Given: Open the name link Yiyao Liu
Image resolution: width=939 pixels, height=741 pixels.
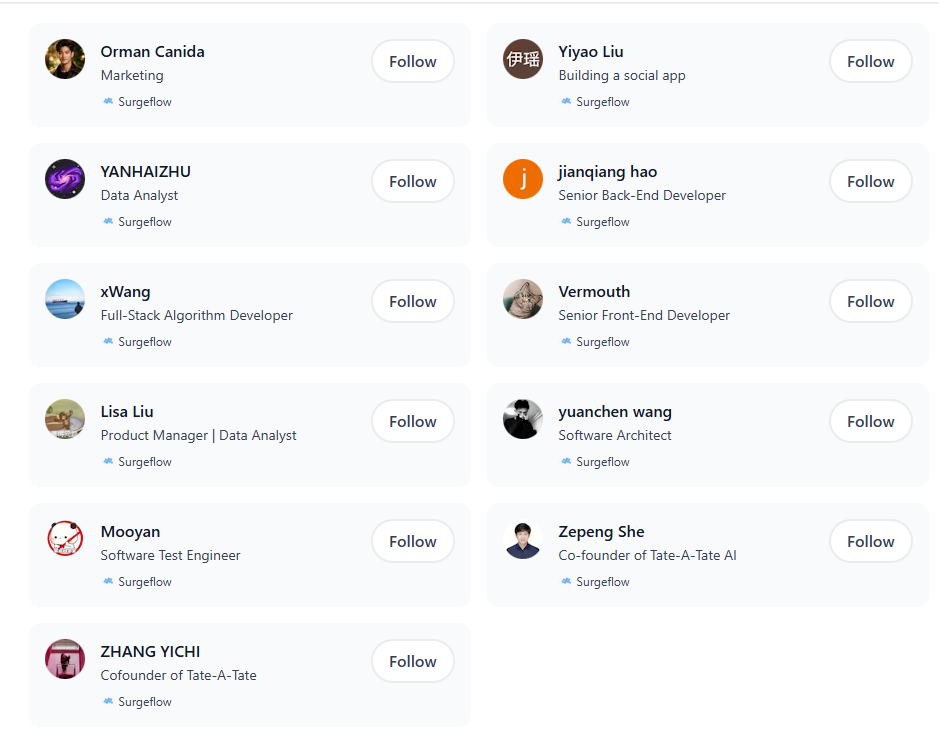Looking at the screenshot, I should tap(590, 52).
